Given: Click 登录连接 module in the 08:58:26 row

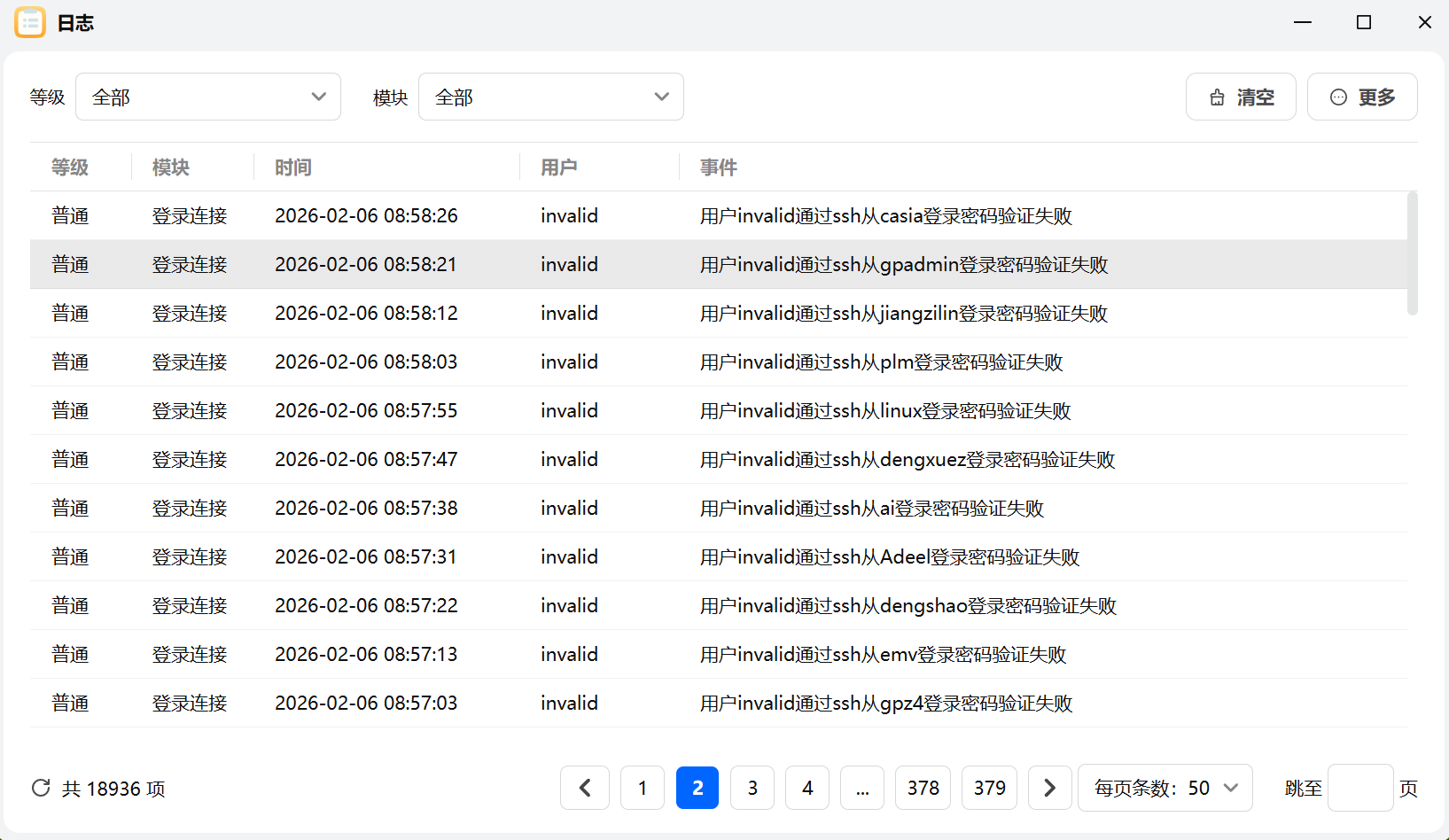Looking at the screenshot, I should 190,215.
